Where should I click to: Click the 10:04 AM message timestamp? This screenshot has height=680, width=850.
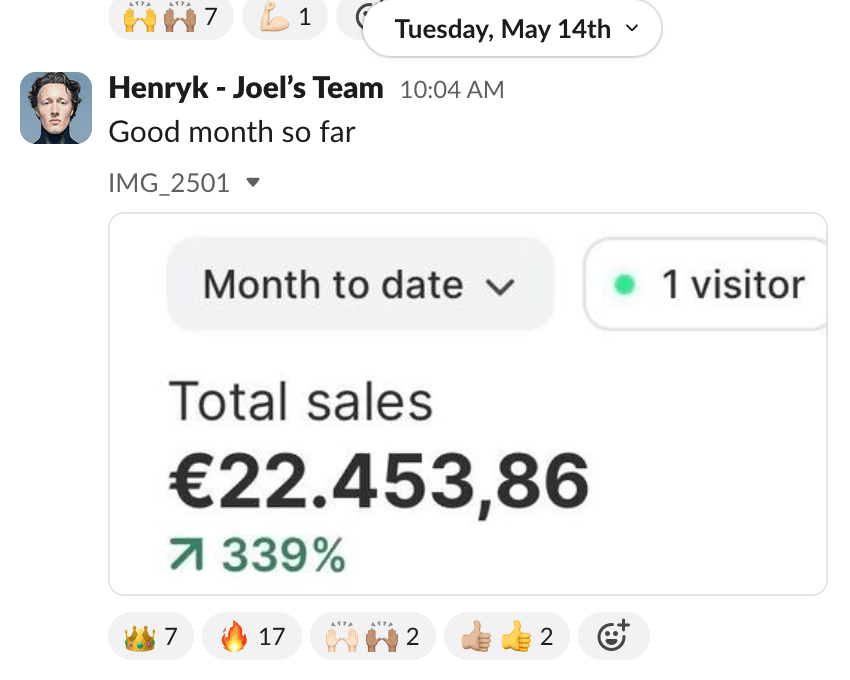coord(451,90)
